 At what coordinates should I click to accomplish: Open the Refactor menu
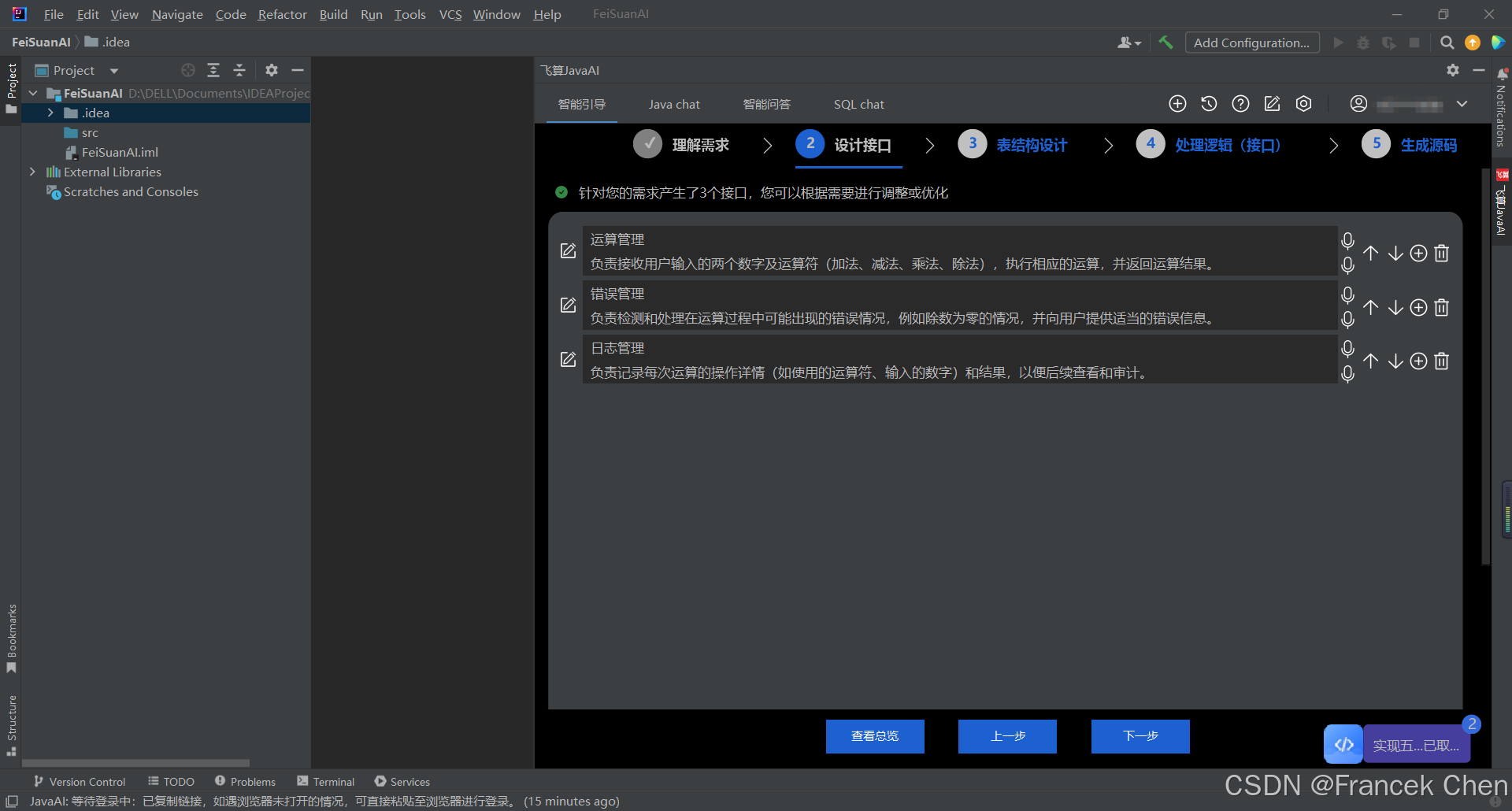pos(281,14)
